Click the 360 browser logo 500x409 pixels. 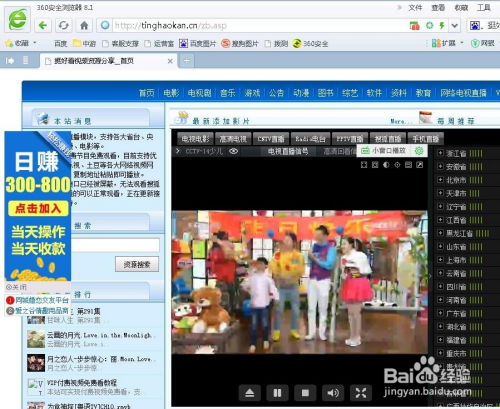click(x=17, y=19)
